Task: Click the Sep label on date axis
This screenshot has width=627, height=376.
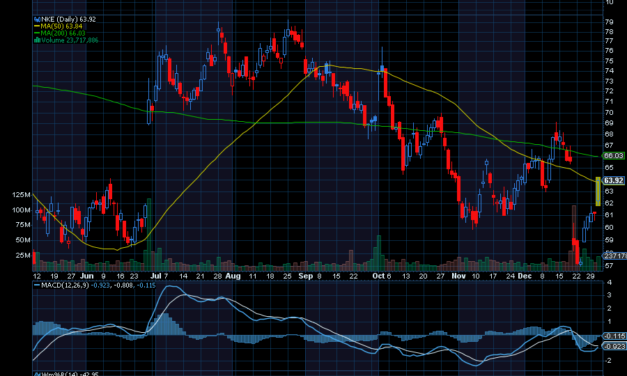Action: coord(306,276)
